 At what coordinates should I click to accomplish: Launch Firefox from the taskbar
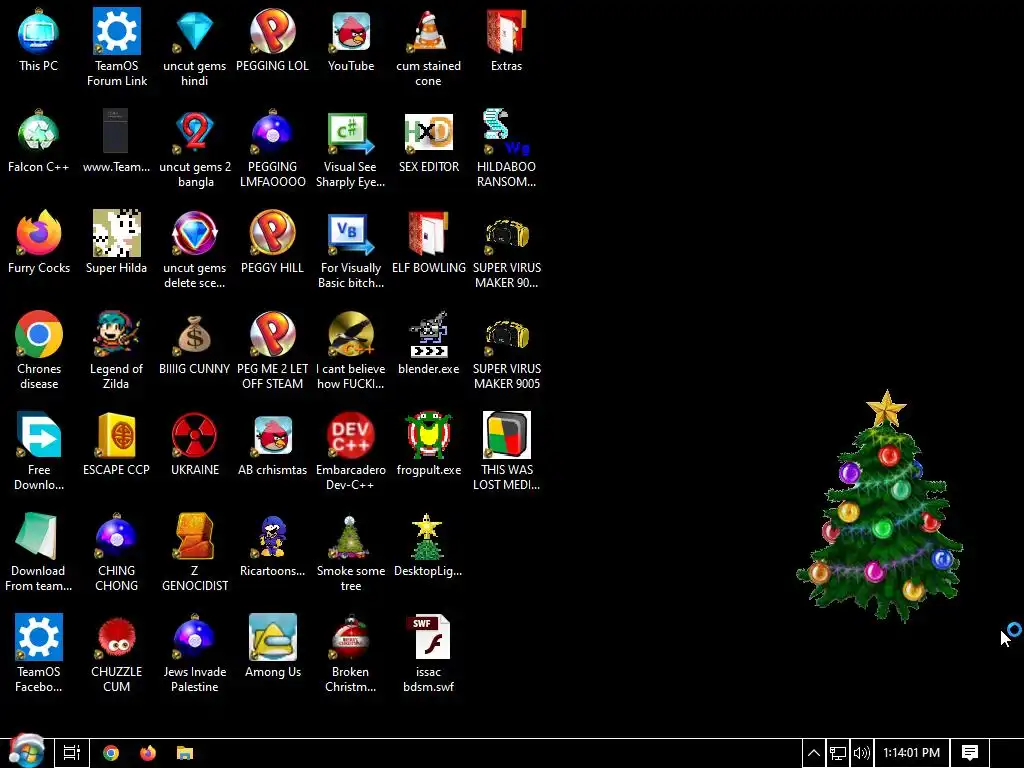pyautogui.click(x=148, y=753)
